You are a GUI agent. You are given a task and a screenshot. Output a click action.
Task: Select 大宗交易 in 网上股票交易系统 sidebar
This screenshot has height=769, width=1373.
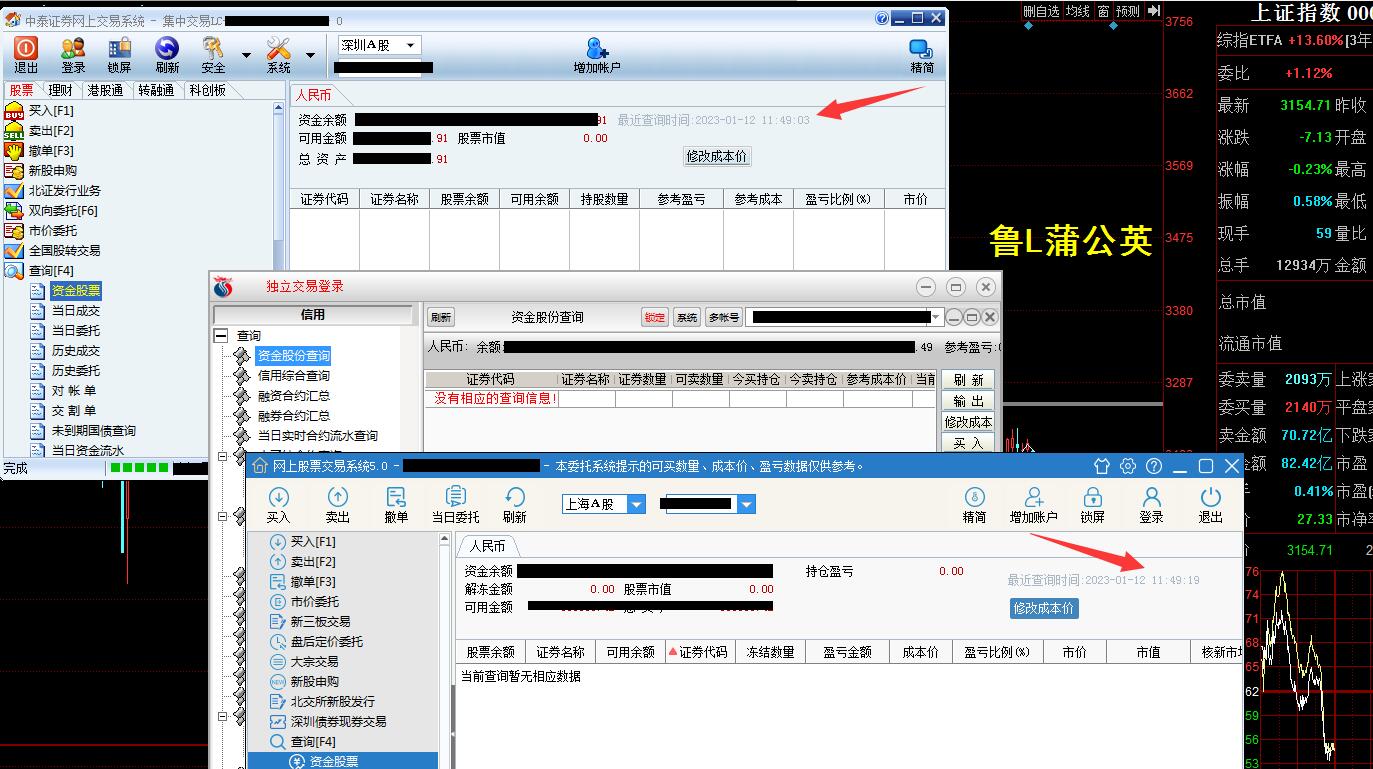pyautogui.click(x=314, y=662)
